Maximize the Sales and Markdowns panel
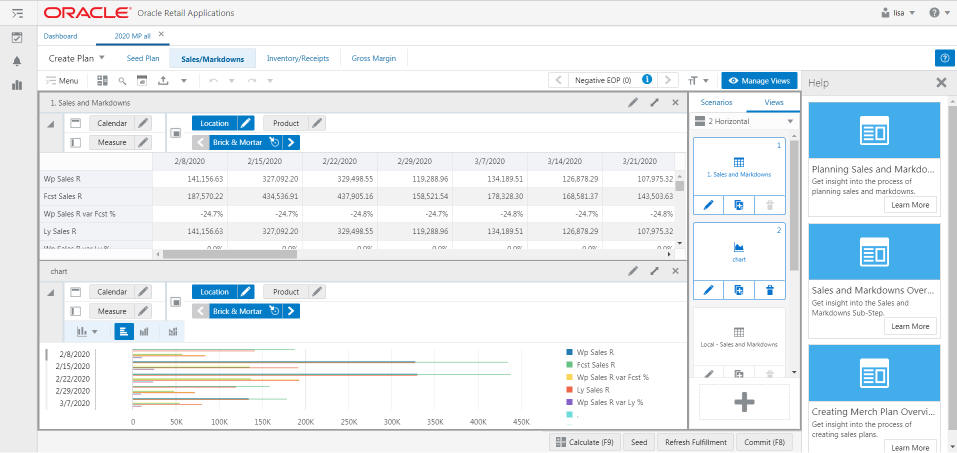 point(654,102)
